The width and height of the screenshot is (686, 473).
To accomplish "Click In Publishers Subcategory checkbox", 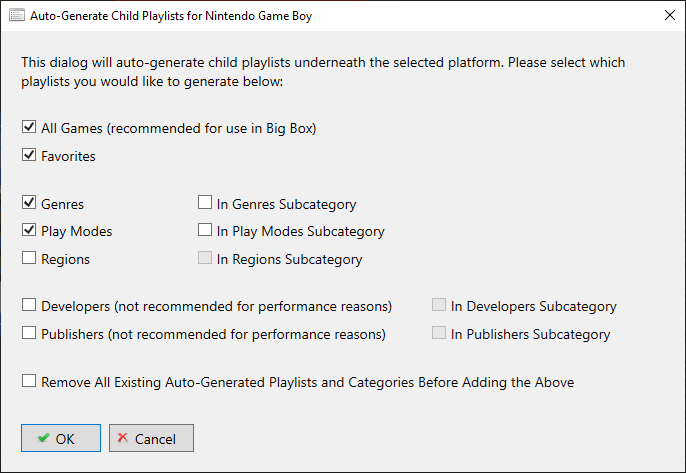I will click(439, 333).
